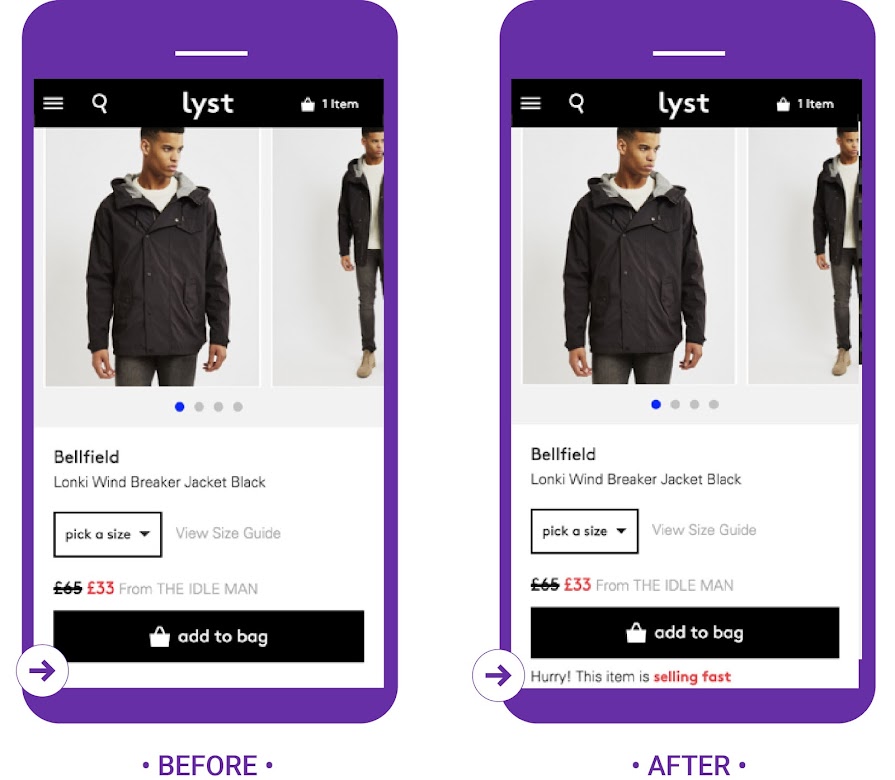This screenshot has width=895, height=780.
Task: Click the search icon in the BEFORE phone
Action: 100,103
